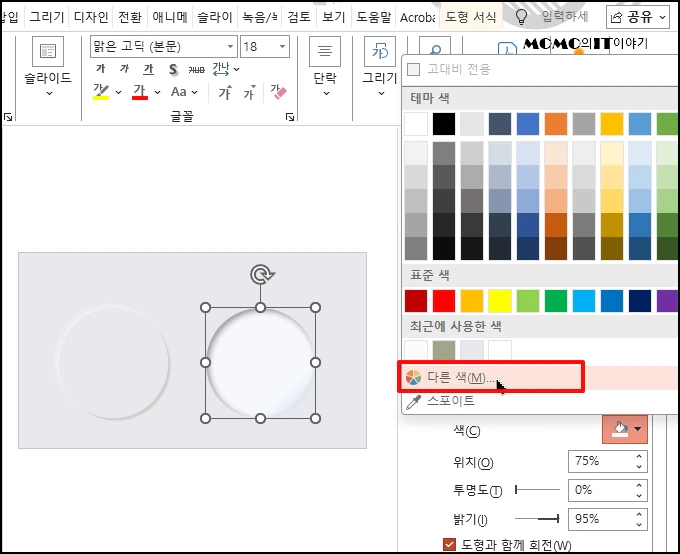Select standard yellow color swatch
This screenshot has width=680, height=554.
coord(500,301)
